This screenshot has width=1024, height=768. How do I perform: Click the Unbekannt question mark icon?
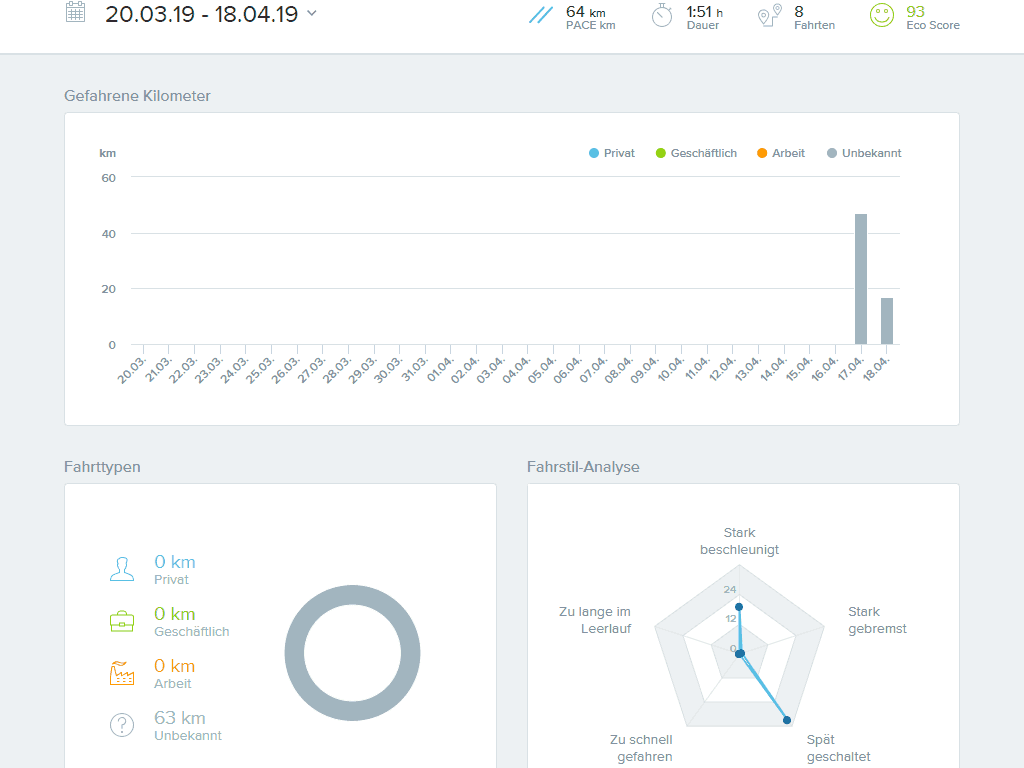tap(122, 725)
